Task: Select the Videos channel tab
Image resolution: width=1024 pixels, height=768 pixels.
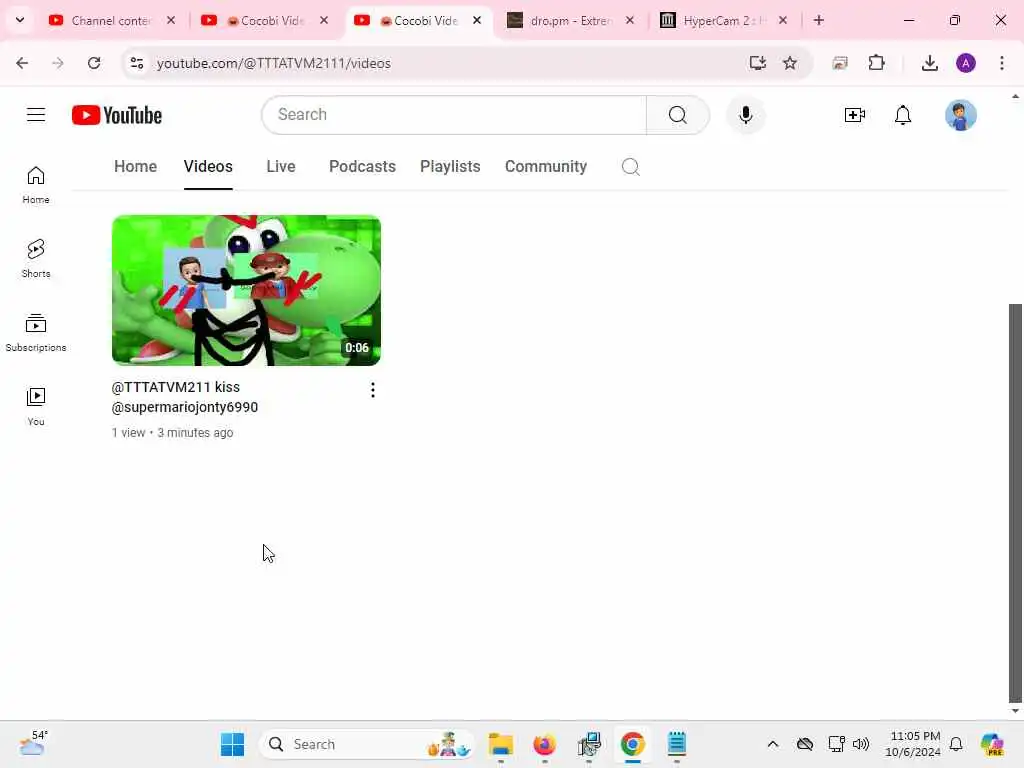Action: point(208,167)
